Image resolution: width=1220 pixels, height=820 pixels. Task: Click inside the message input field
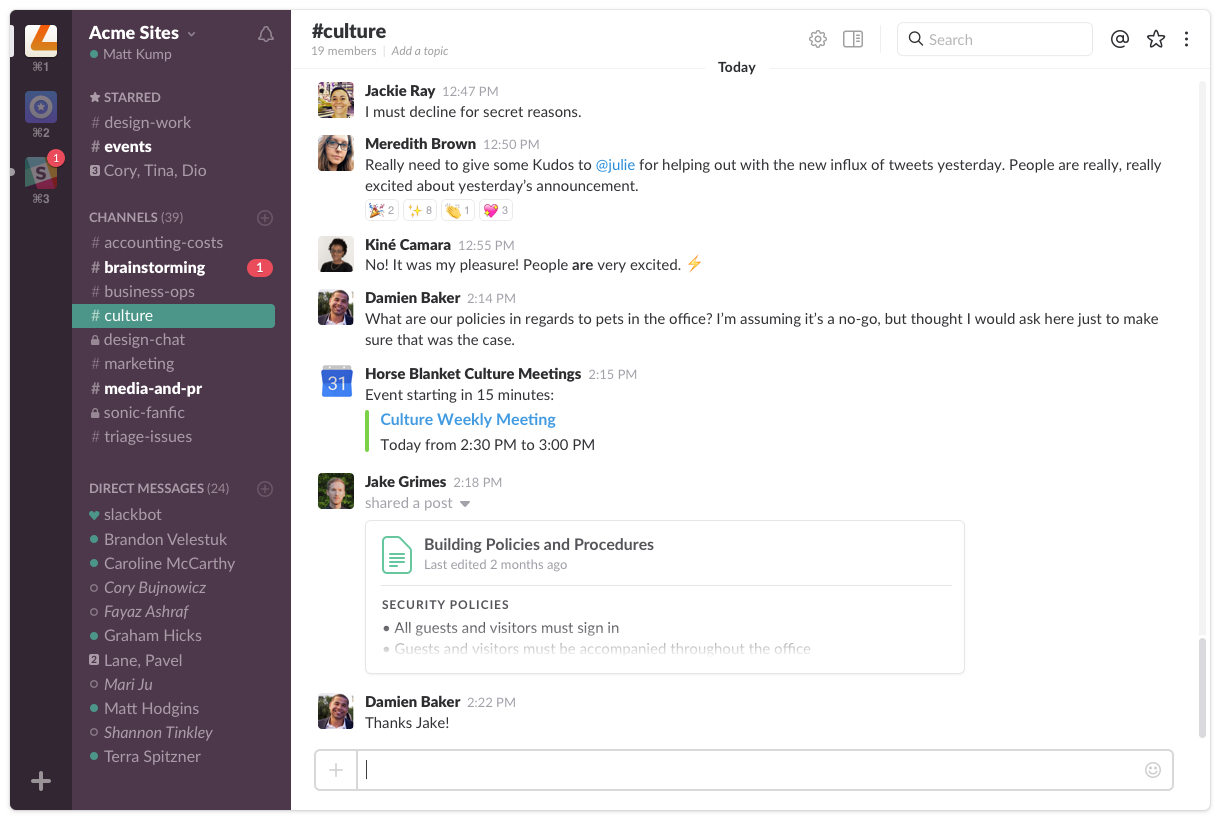pos(700,770)
